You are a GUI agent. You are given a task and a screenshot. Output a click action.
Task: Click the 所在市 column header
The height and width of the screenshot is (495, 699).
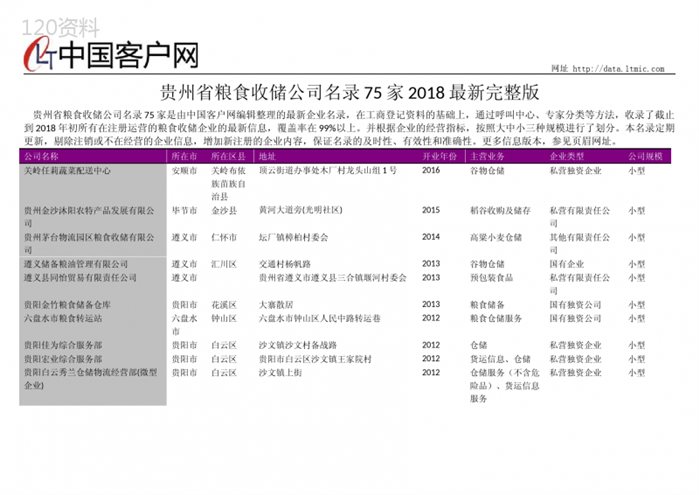185,157
